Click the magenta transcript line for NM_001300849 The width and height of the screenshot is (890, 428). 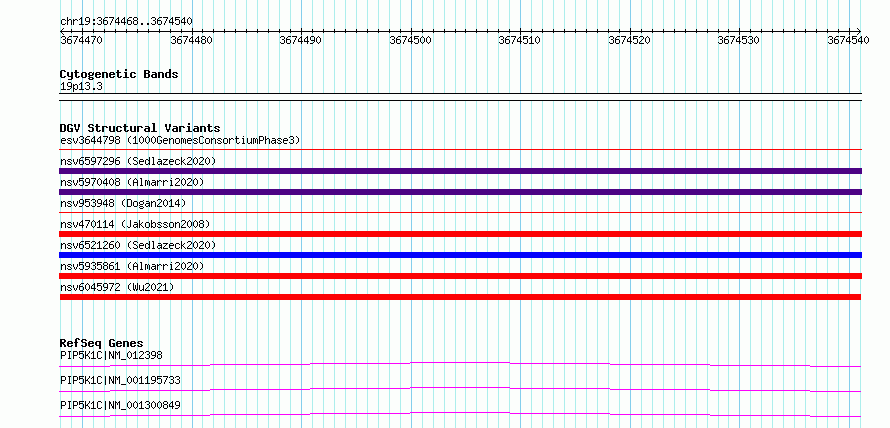pos(460,414)
